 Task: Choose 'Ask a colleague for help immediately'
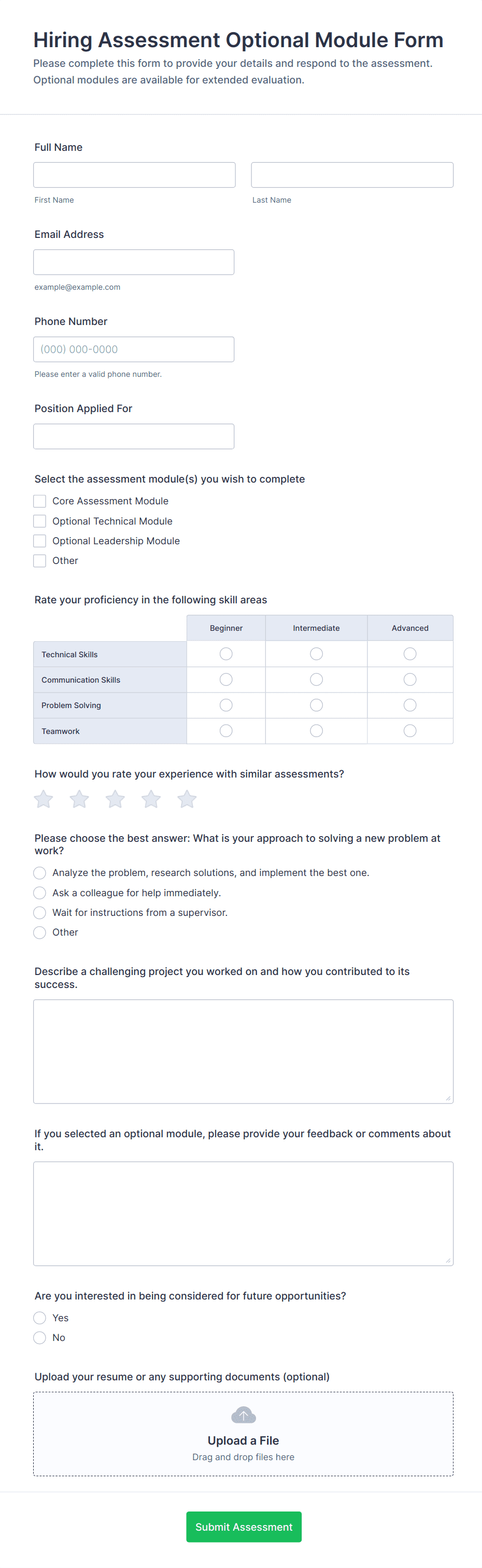point(39,893)
